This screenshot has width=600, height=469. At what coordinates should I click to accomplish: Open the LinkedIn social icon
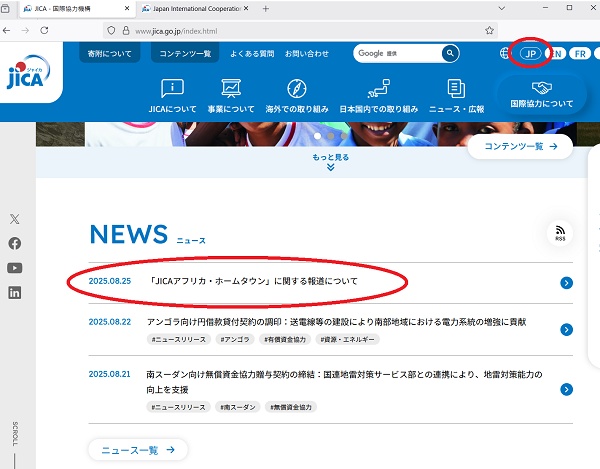click(15, 293)
